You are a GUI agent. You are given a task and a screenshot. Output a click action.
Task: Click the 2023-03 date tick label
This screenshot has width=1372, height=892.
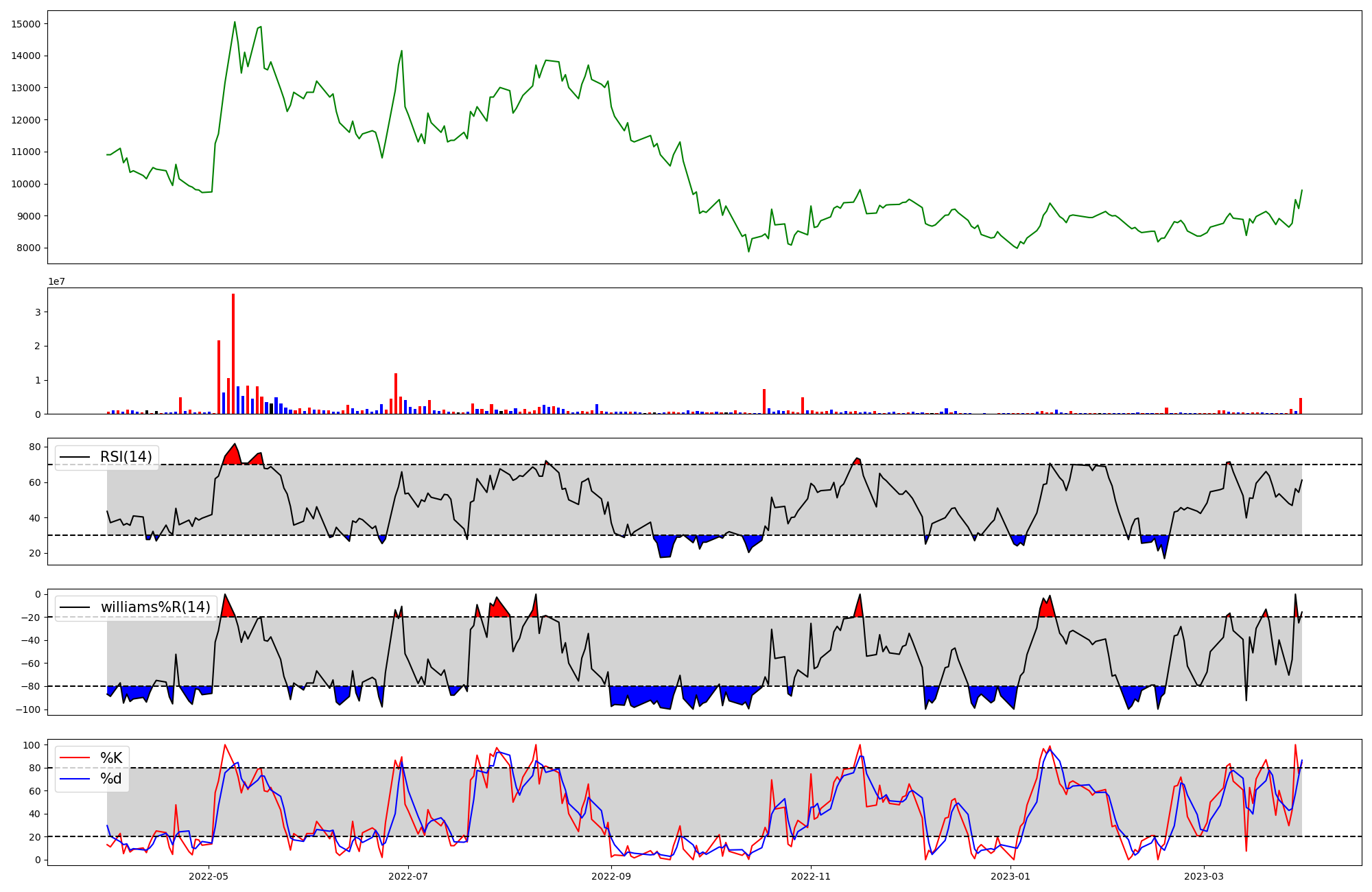point(1204,876)
